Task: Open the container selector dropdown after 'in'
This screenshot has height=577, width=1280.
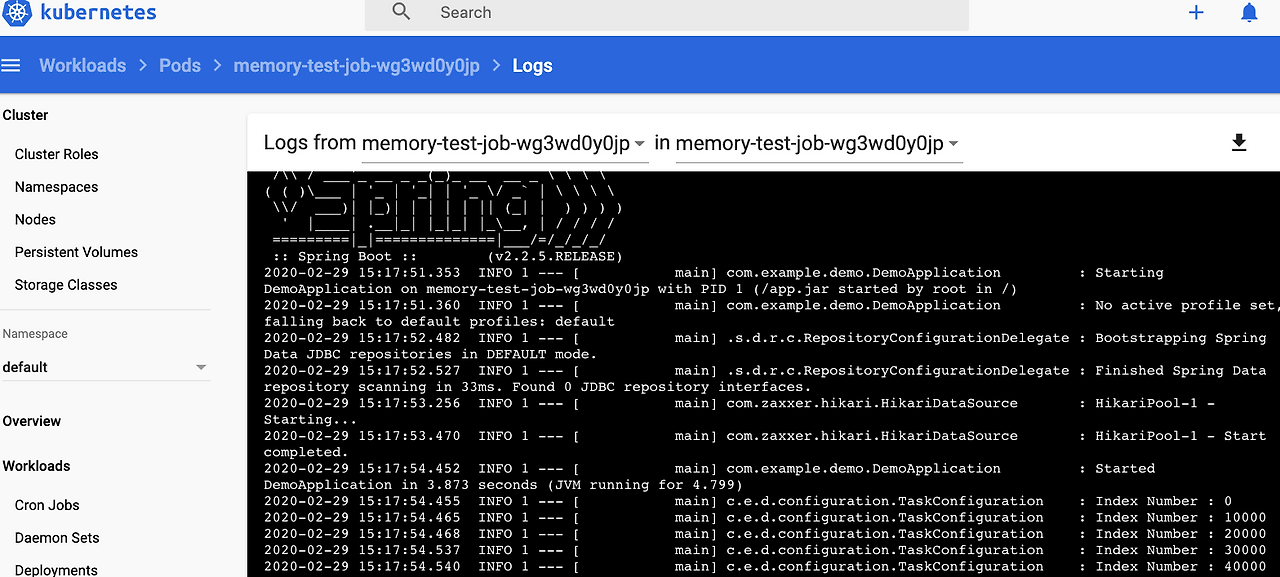Action: [x=818, y=144]
